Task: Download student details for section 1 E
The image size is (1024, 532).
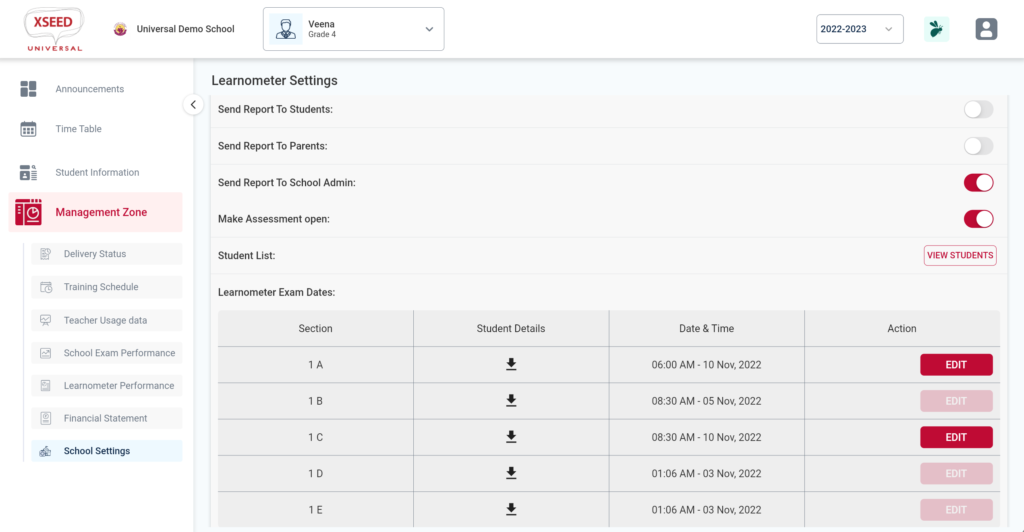Action: 511,509
